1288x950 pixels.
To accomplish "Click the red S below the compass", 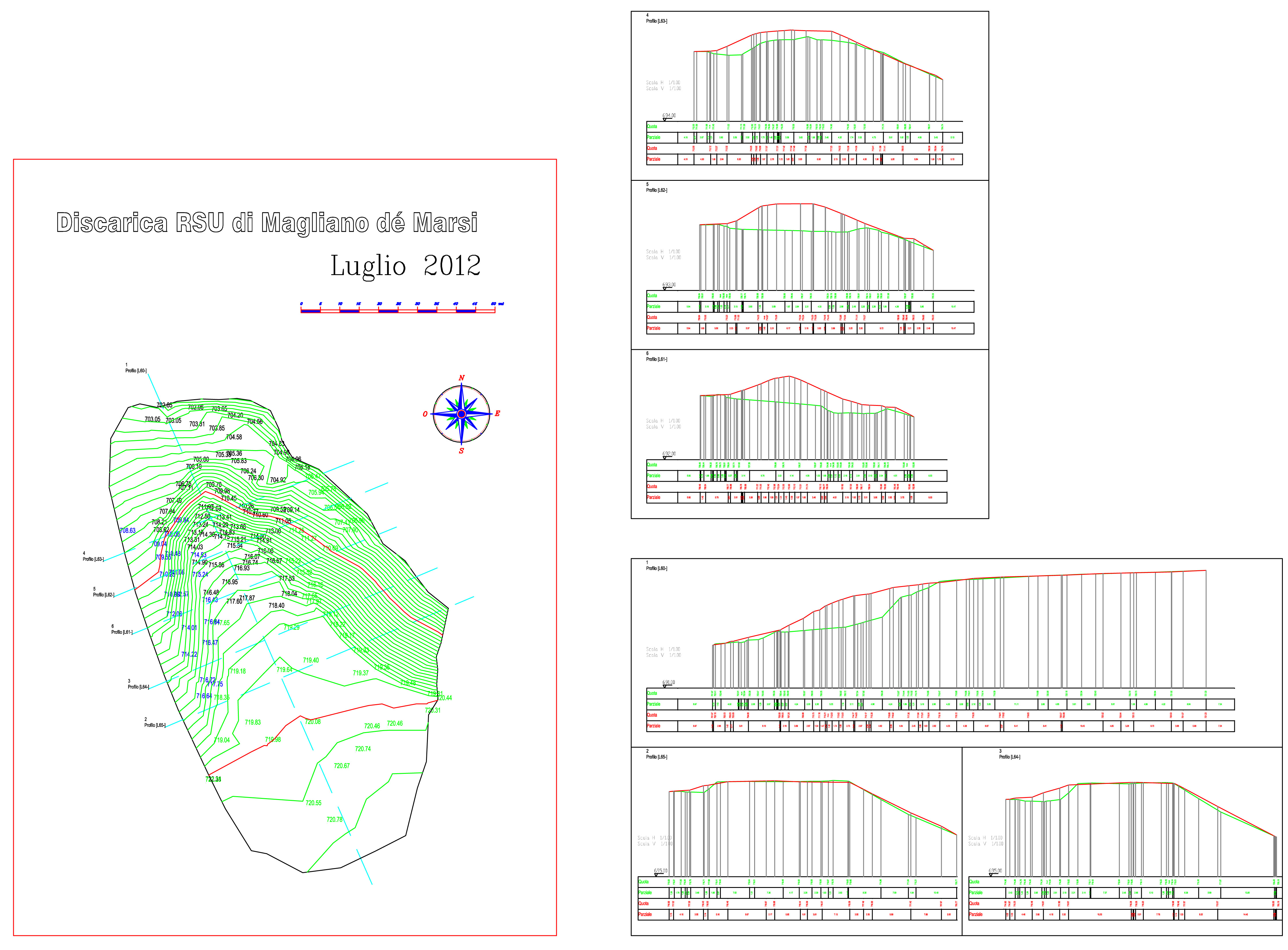I will (461, 451).
